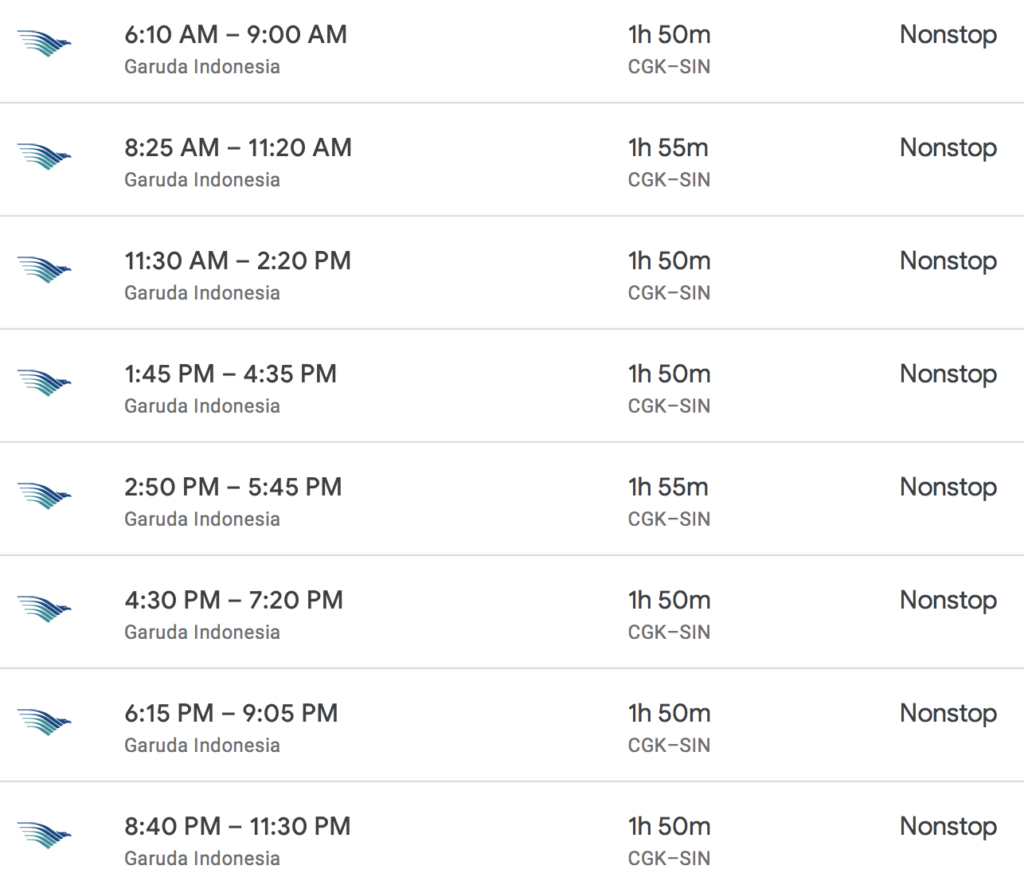Select the 6:10 AM – 9:00 AM flight
1024x889 pixels.
236,35
